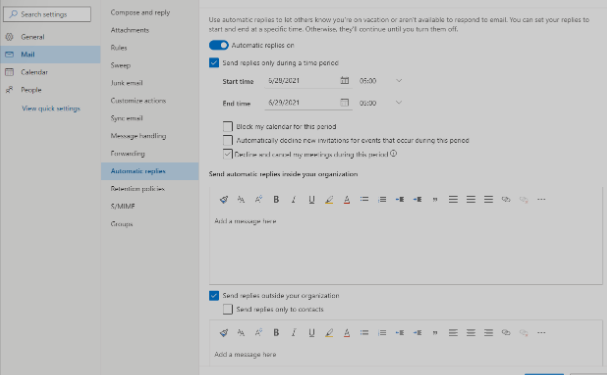
Task: Open the General settings category
Action: point(50,37)
